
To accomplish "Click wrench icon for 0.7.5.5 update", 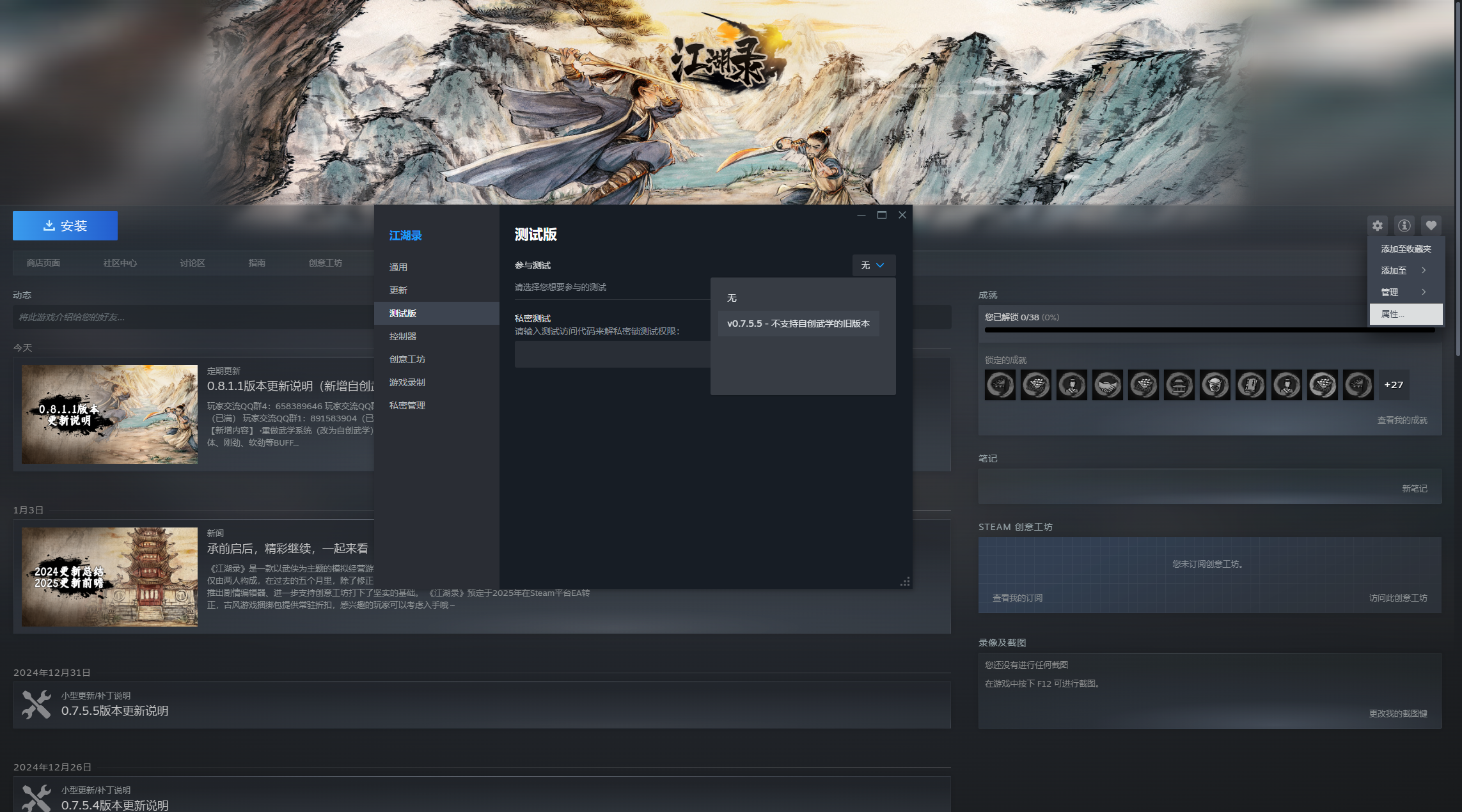I will (36, 705).
